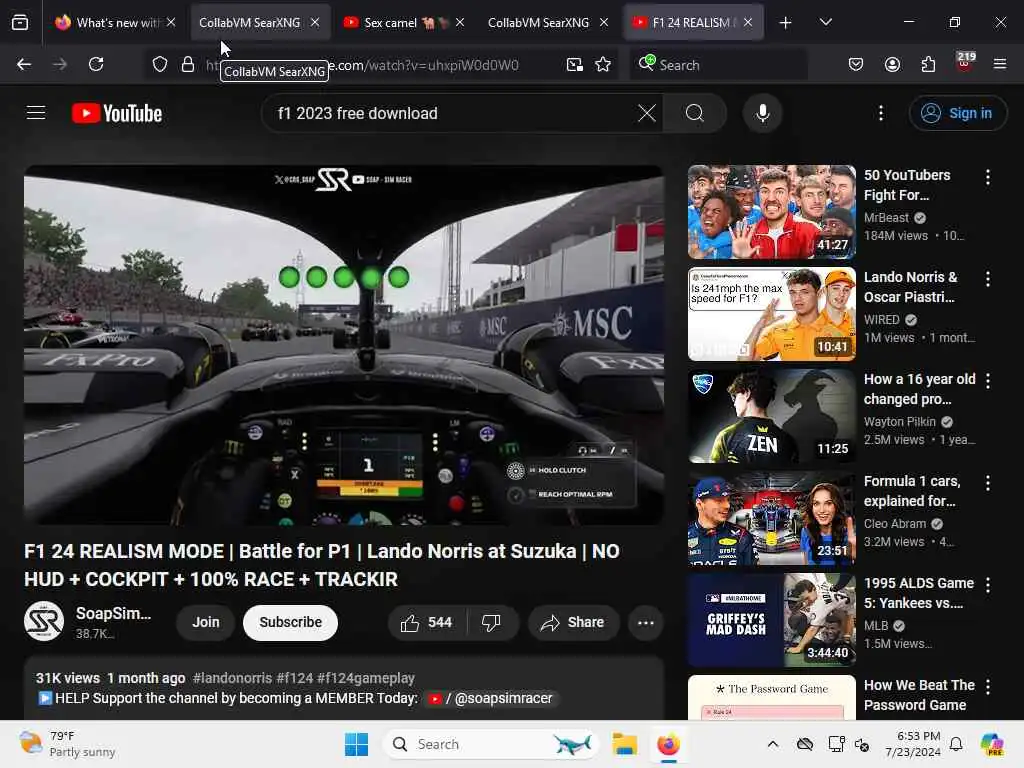Bookmark this page with the star

(x=603, y=64)
